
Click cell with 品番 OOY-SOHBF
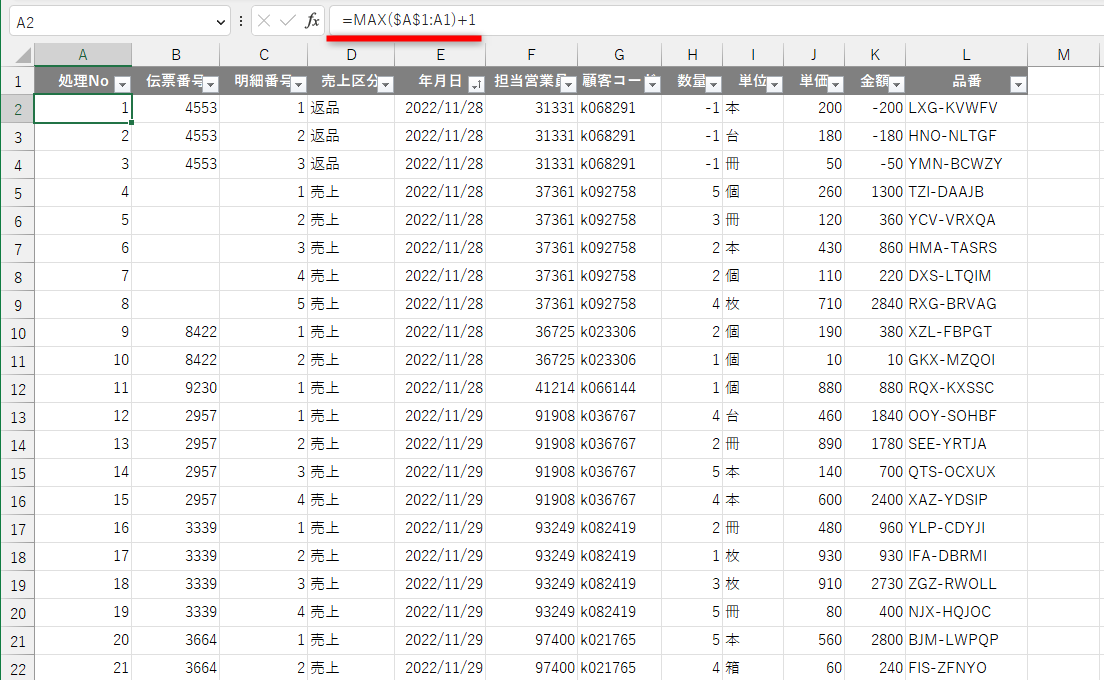pyautogui.click(x=966, y=416)
